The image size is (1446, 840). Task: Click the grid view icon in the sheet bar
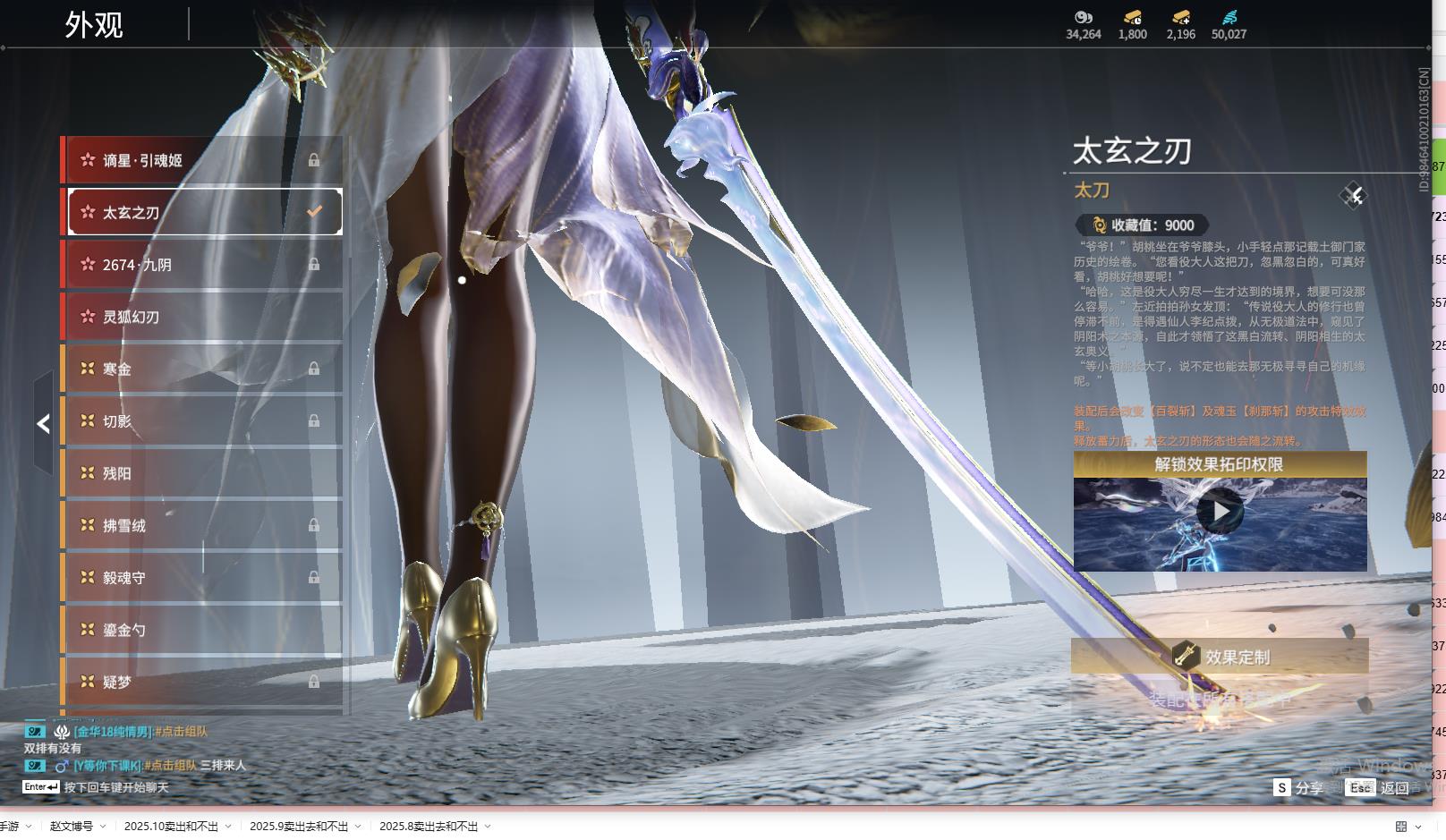[1401, 827]
